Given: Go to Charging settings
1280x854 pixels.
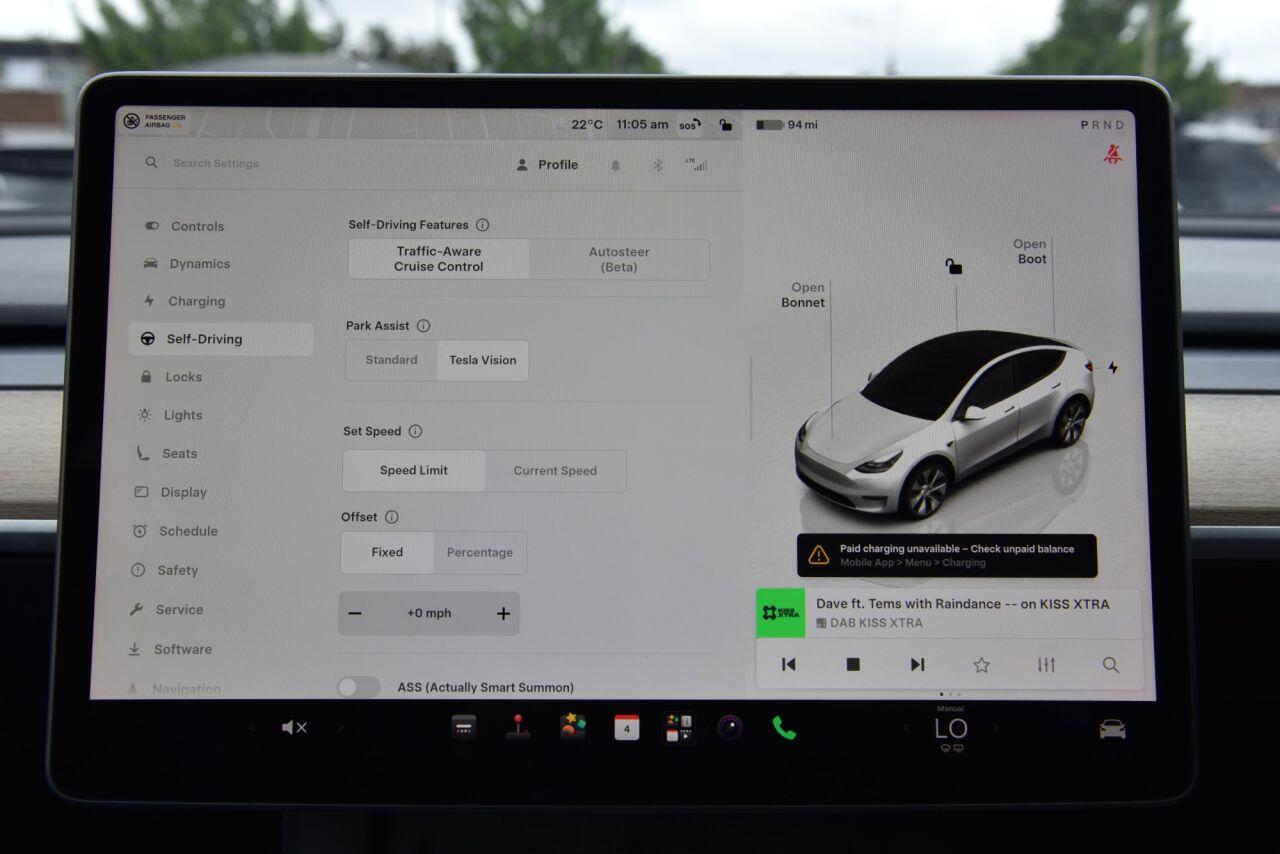Looking at the screenshot, I should (184, 301).
